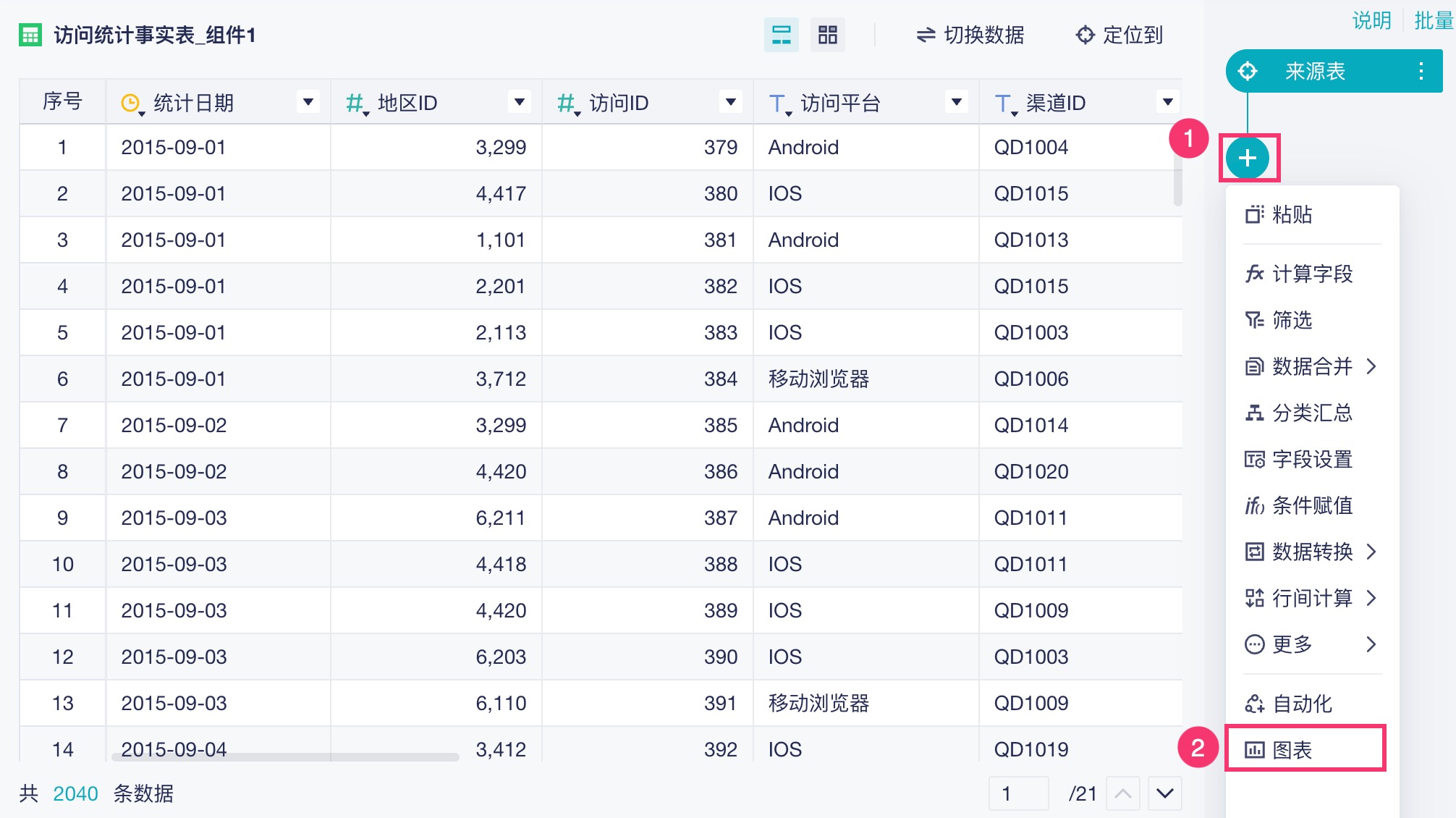Viewport: 1456px width, 818px height.
Task: Switch to the grid layout view icon
Action: (x=827, y=35)
